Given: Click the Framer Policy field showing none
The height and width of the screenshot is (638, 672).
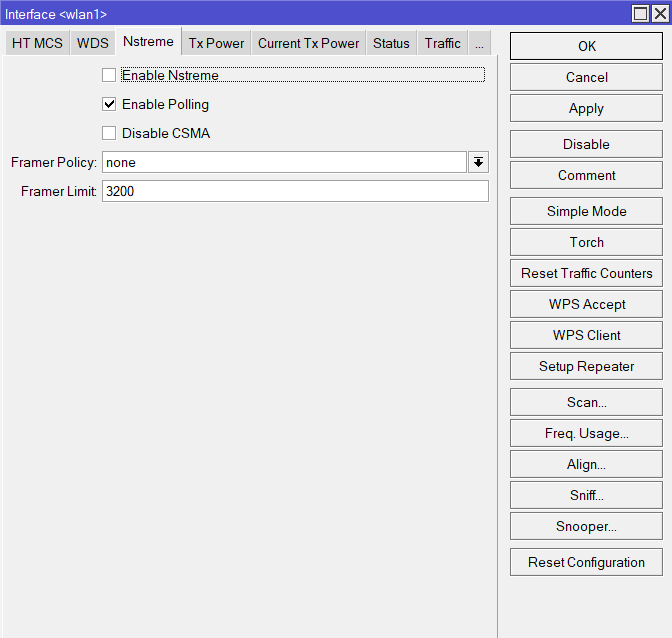Looking at the screenshot, I should (284, 162).
